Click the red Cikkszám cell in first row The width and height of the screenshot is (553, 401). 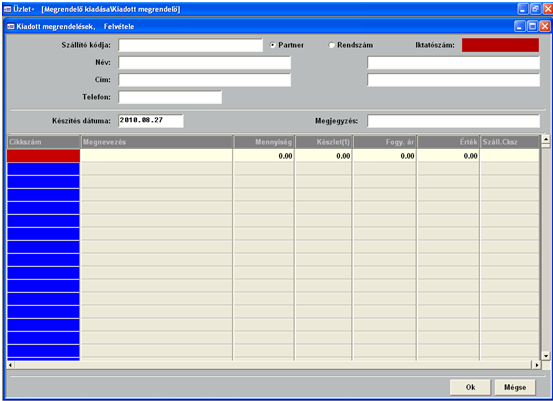tap(44, 156)
